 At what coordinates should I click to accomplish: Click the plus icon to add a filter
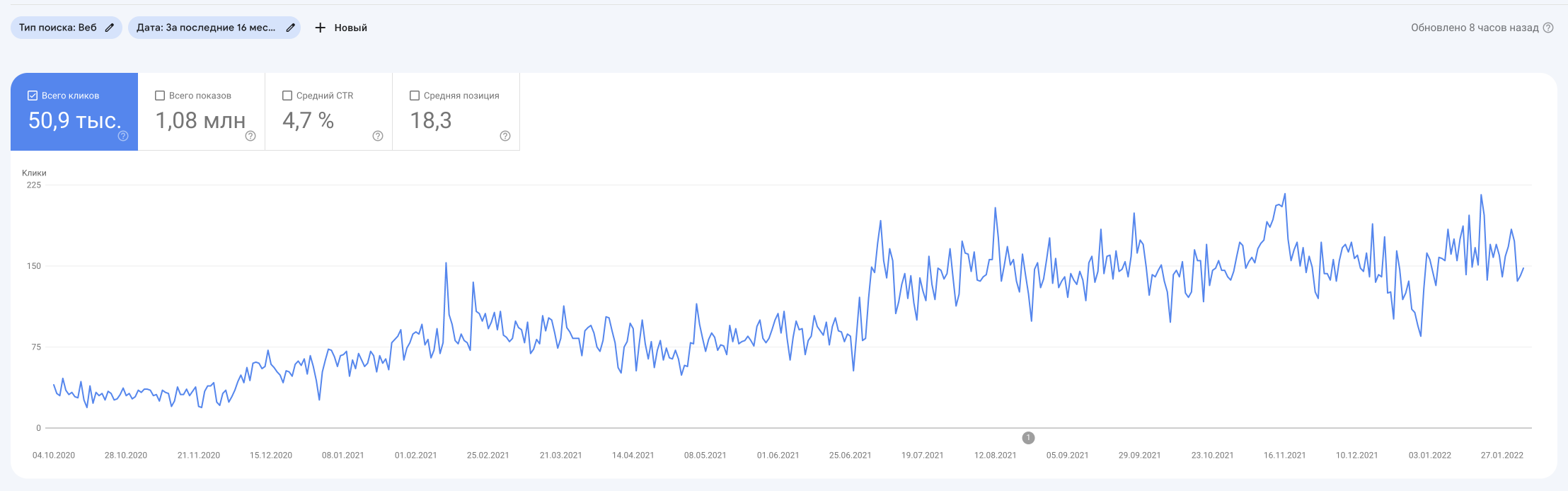[x=321, y=28]
